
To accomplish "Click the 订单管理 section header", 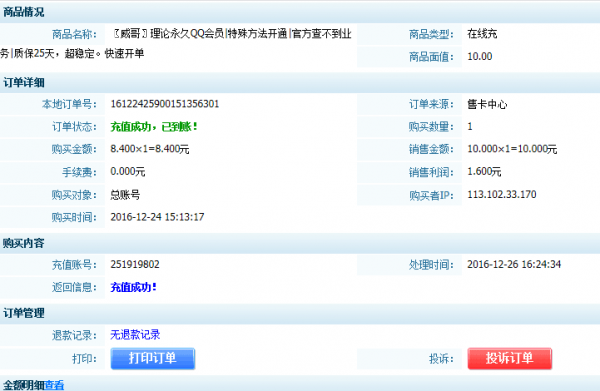I will point(24,313).
